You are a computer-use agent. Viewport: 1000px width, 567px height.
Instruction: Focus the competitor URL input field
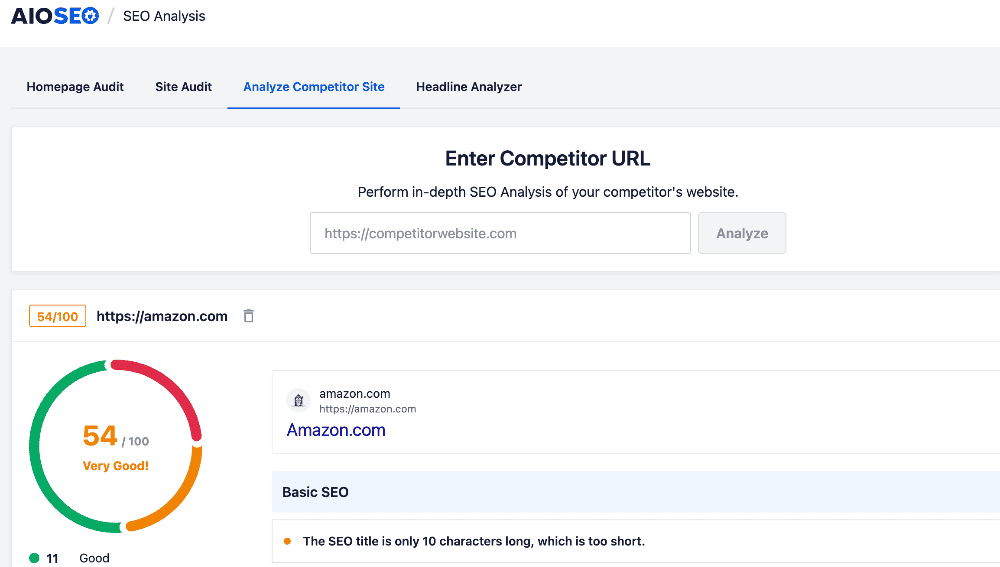[x=500, y=233]
